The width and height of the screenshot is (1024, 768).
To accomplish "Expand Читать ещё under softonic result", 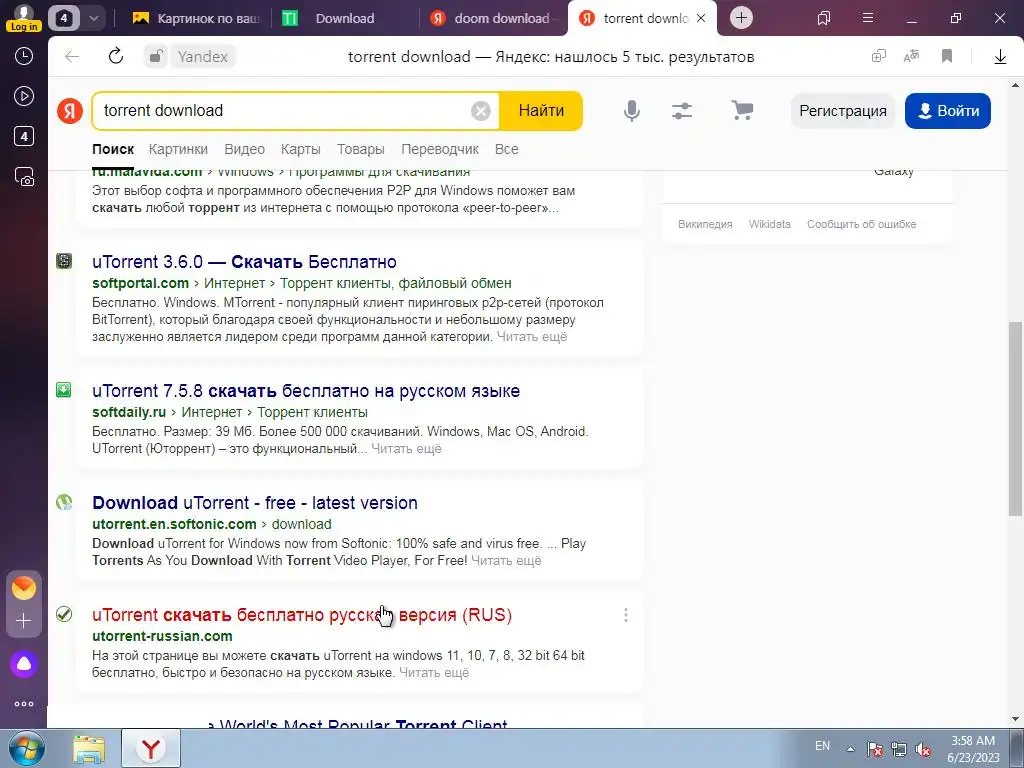I will pyautogui.click(x=506, y=561).
